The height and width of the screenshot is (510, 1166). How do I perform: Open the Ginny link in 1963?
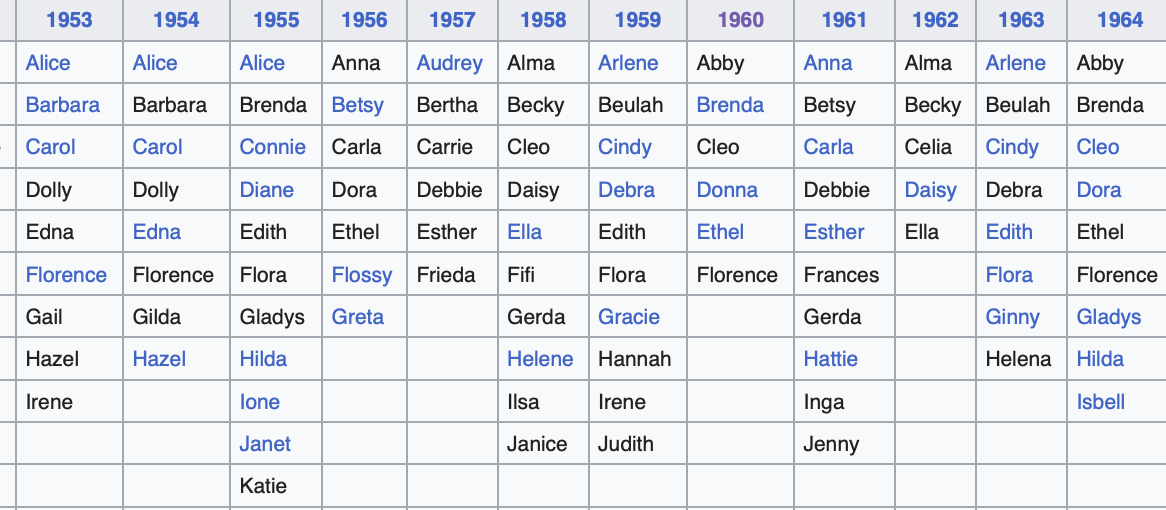click(1012, 318)
